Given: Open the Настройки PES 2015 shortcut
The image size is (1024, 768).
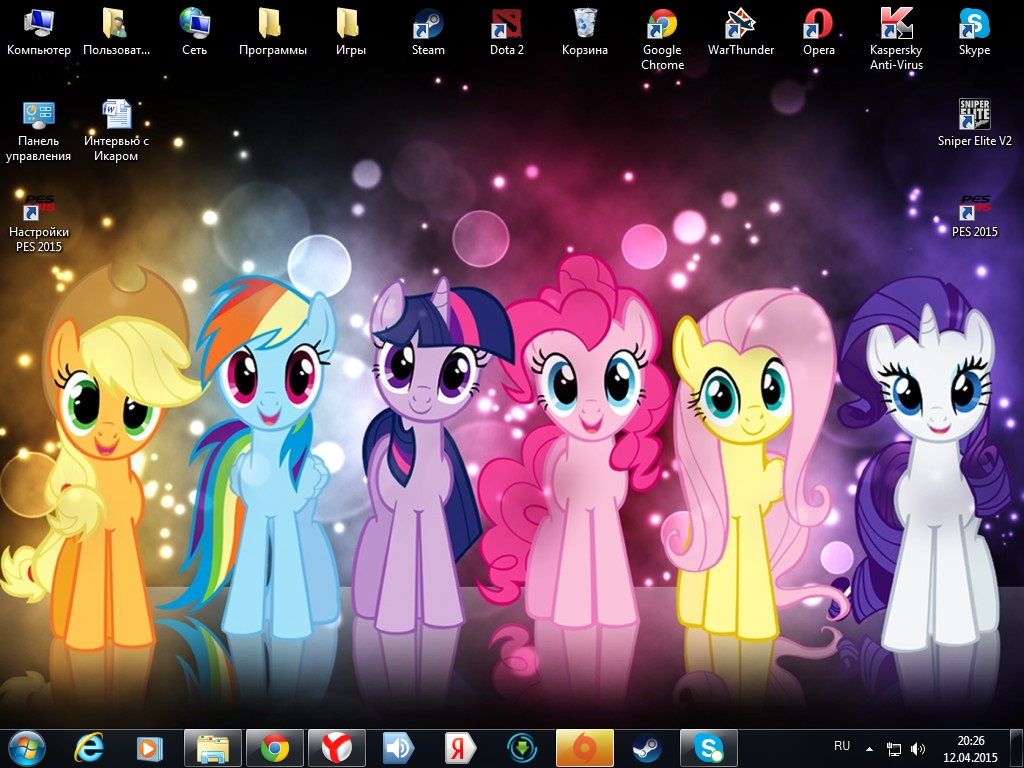Looking at the screenshot, I should [x=39, y=222].
